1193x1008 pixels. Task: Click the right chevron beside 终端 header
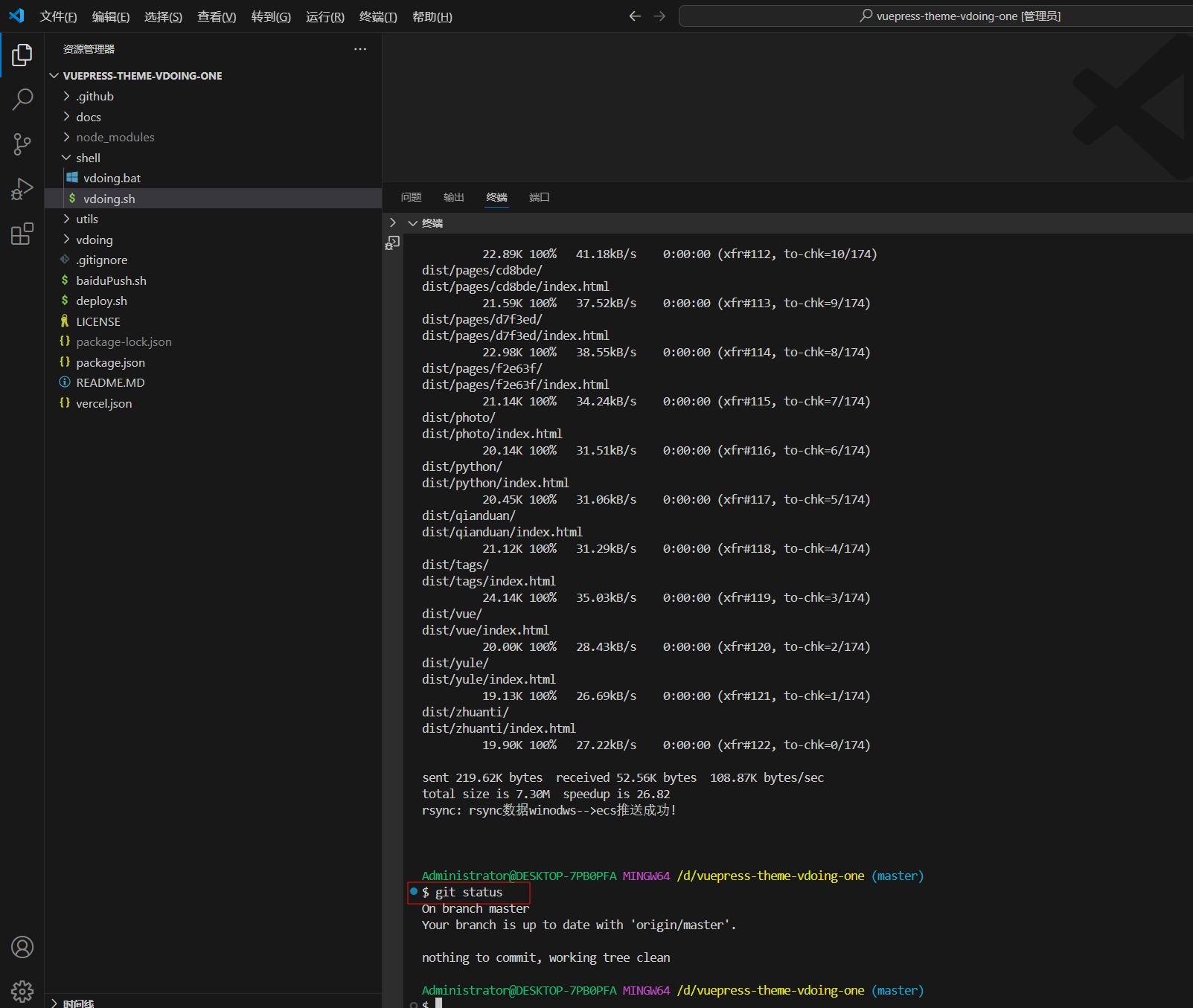click(393, 222)
